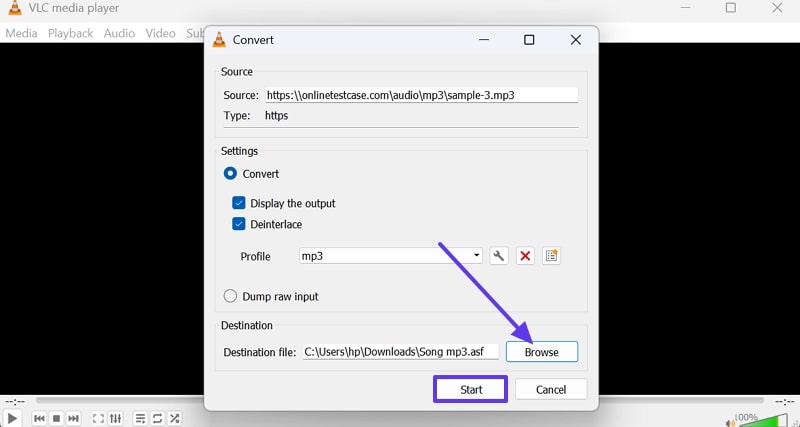Viewport: 800px width, 427px height.
Task: Close the Convert dialog window
Action: [576, 40]
